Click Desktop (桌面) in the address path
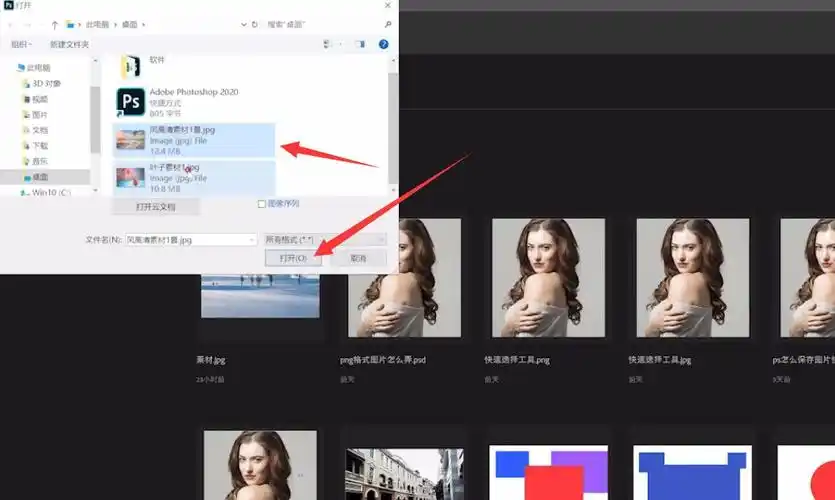Viewport: 835px width, 500px height. pyautogui.click(x=129, y=24)
